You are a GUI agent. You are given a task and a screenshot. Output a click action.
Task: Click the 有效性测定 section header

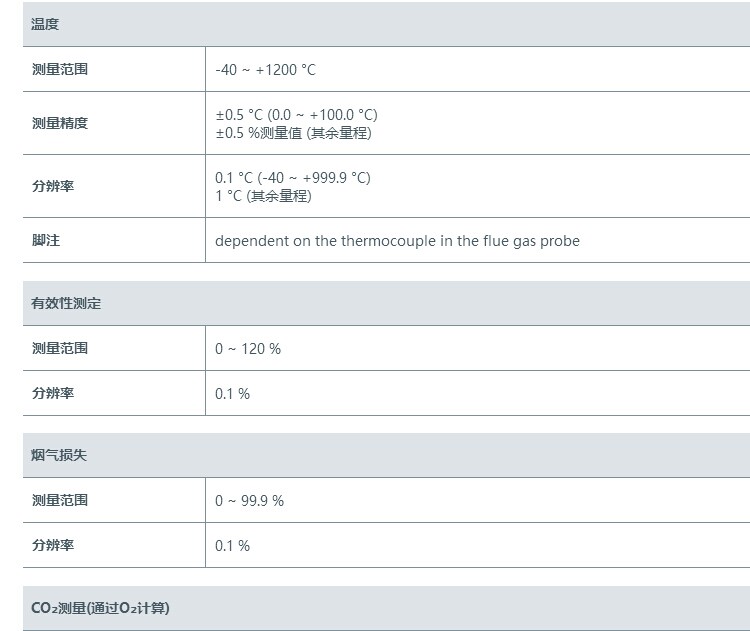click(x=66, y=303)
